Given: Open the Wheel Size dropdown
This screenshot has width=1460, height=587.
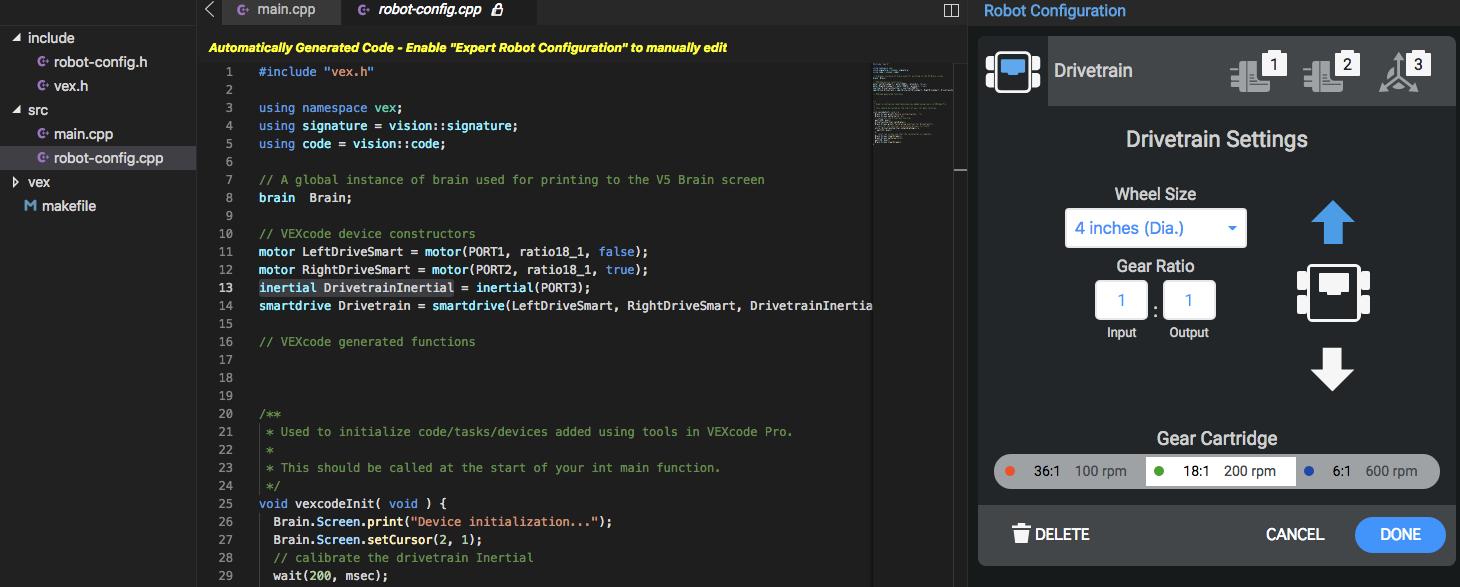Looking at the screenshot, I should tap(1156, 228).
